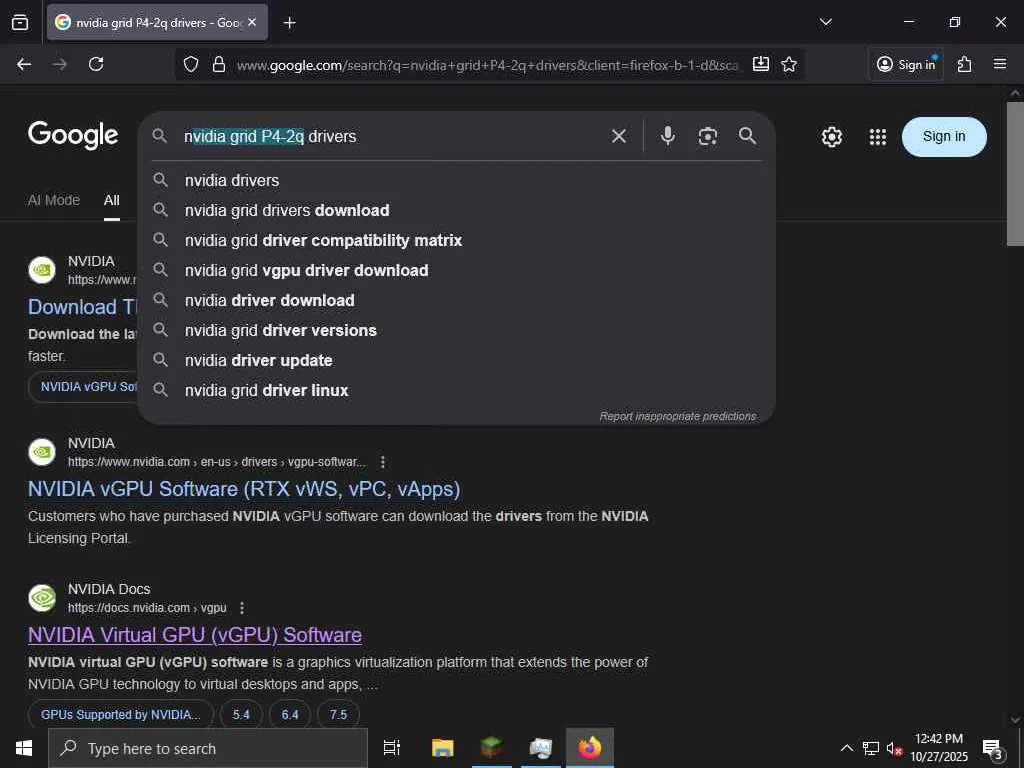This screenshot has height=768, width=1024.
Task: Click the blue Google Sign in button
Action: (944, 136)
